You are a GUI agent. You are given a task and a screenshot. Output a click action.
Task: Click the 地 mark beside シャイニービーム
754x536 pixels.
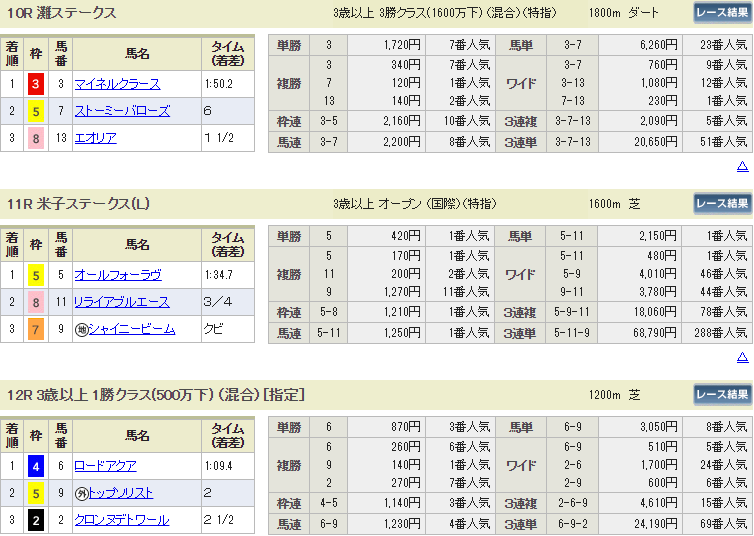click(81, 329)
